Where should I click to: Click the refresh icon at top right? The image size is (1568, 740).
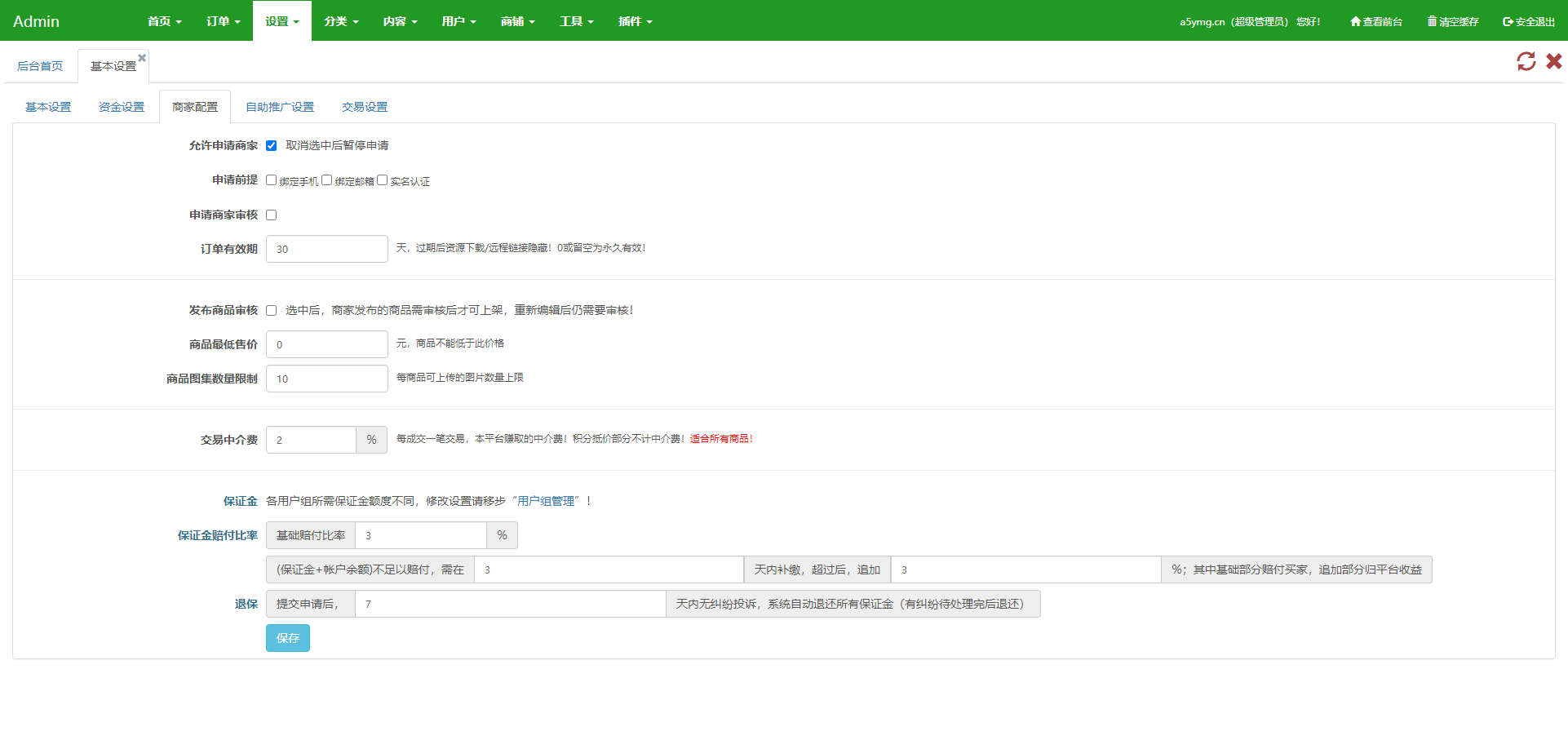point(1526,61)
